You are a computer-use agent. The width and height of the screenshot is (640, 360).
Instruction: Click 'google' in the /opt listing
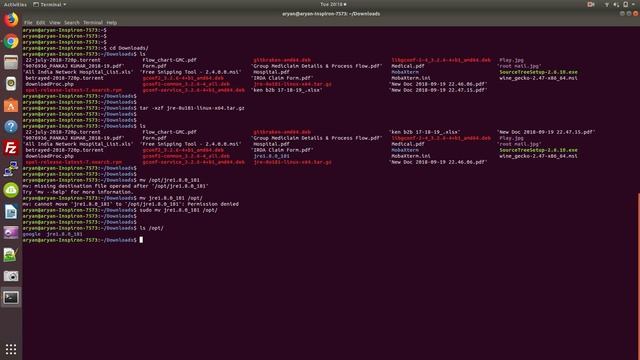31,234
